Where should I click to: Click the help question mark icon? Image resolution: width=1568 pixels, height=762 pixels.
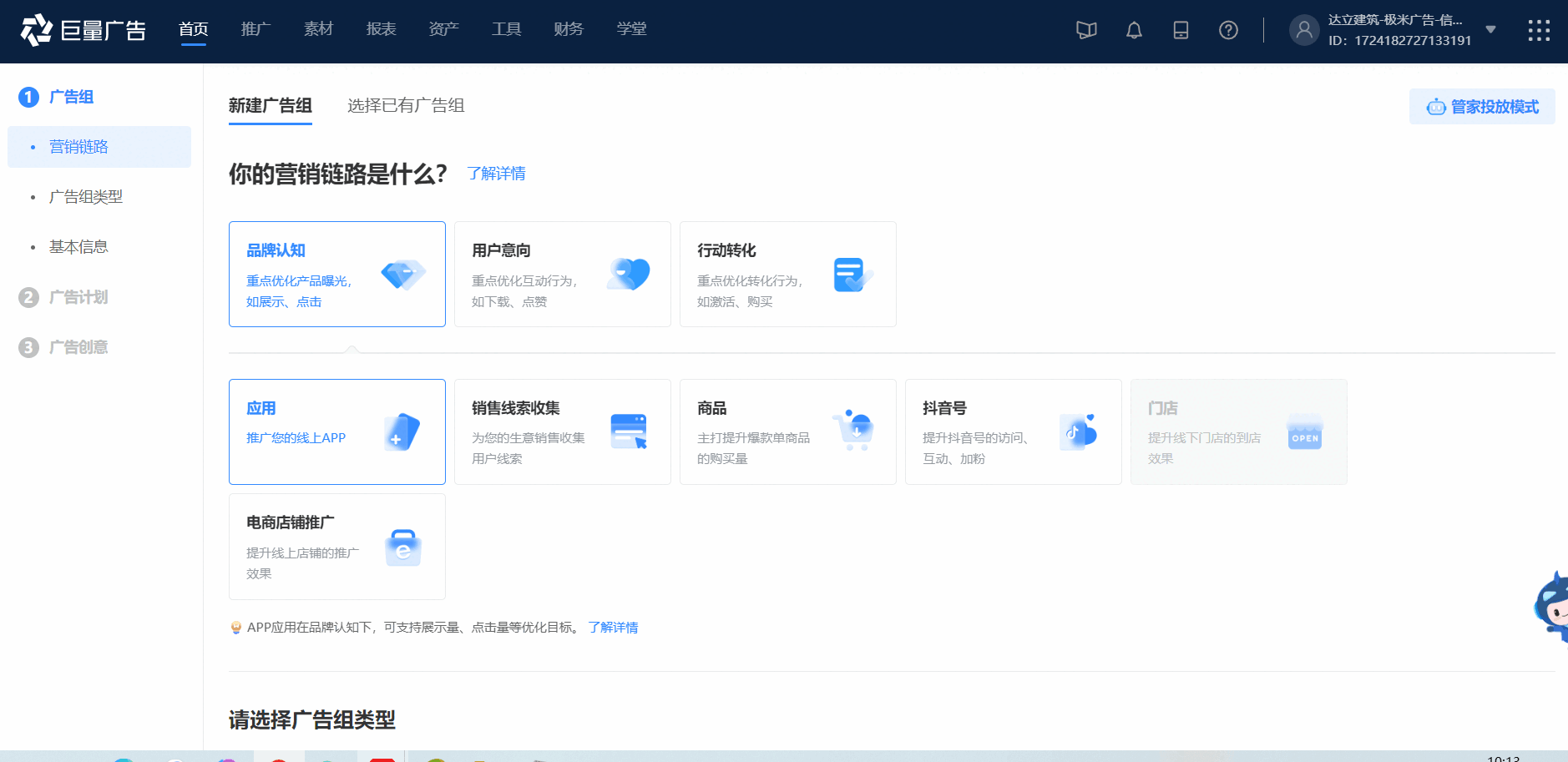pos(1227,31)
